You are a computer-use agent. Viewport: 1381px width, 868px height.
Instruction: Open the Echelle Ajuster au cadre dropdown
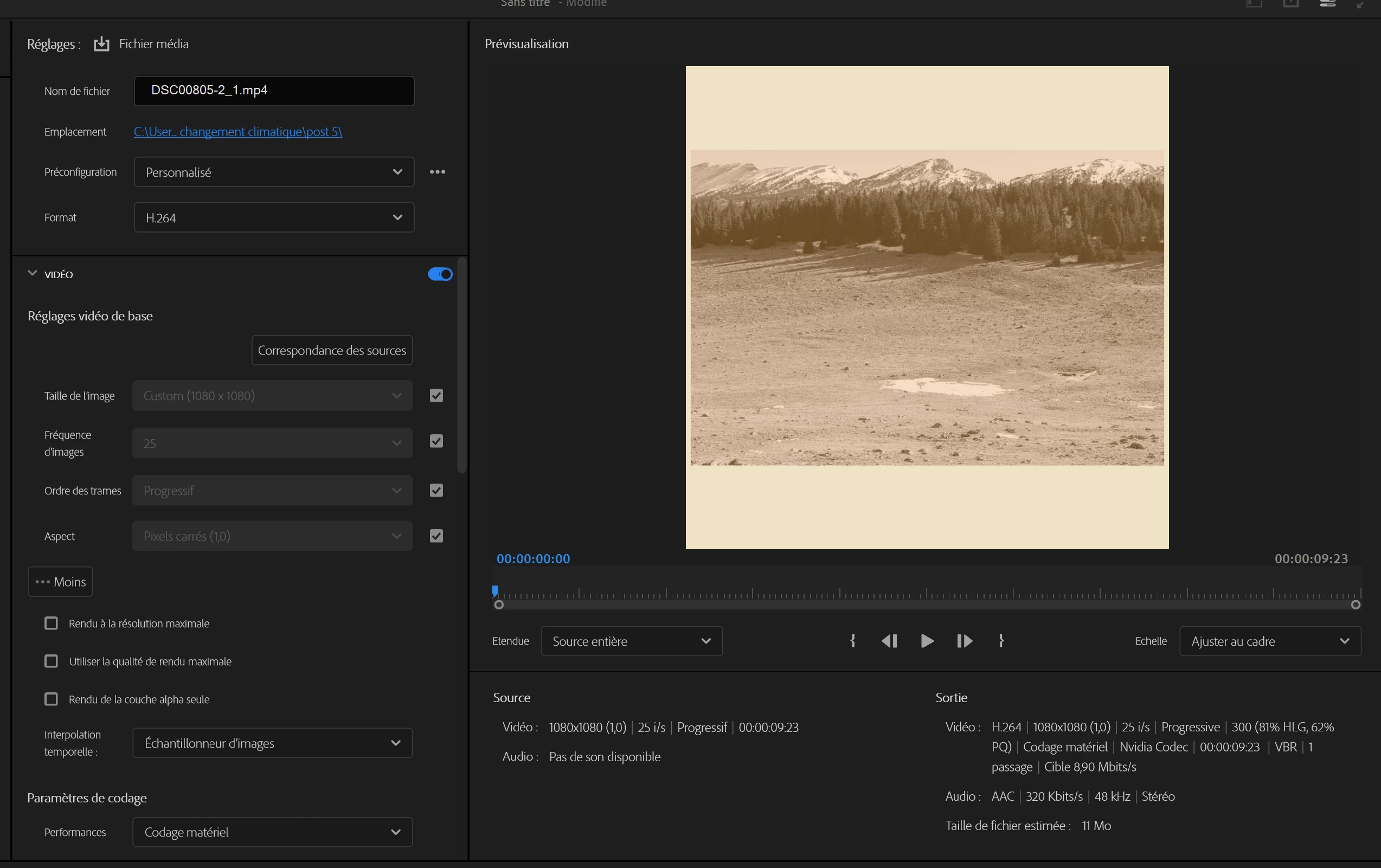point(1270,641)
